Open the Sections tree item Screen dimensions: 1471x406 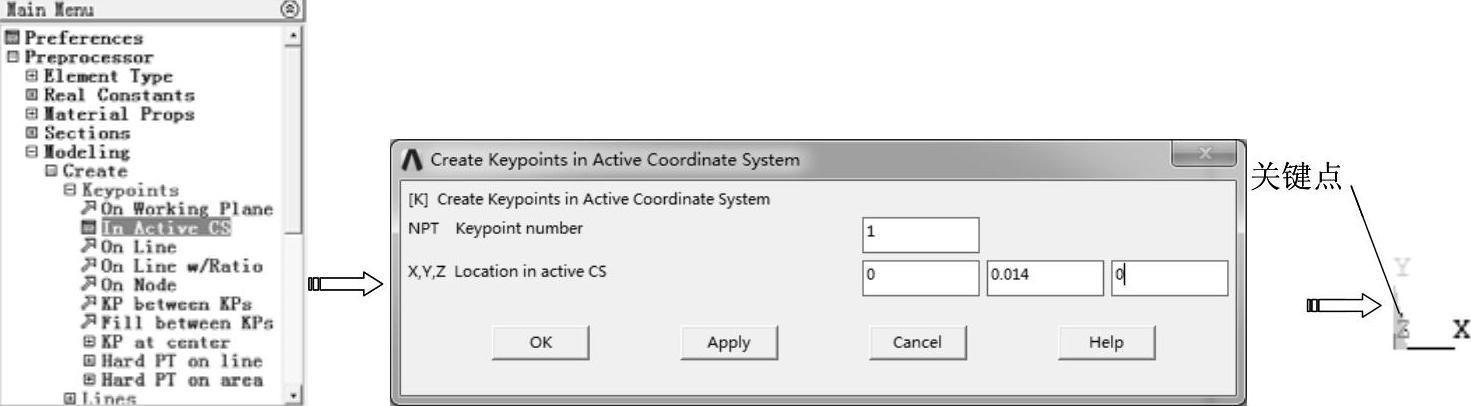click(87, 133)
